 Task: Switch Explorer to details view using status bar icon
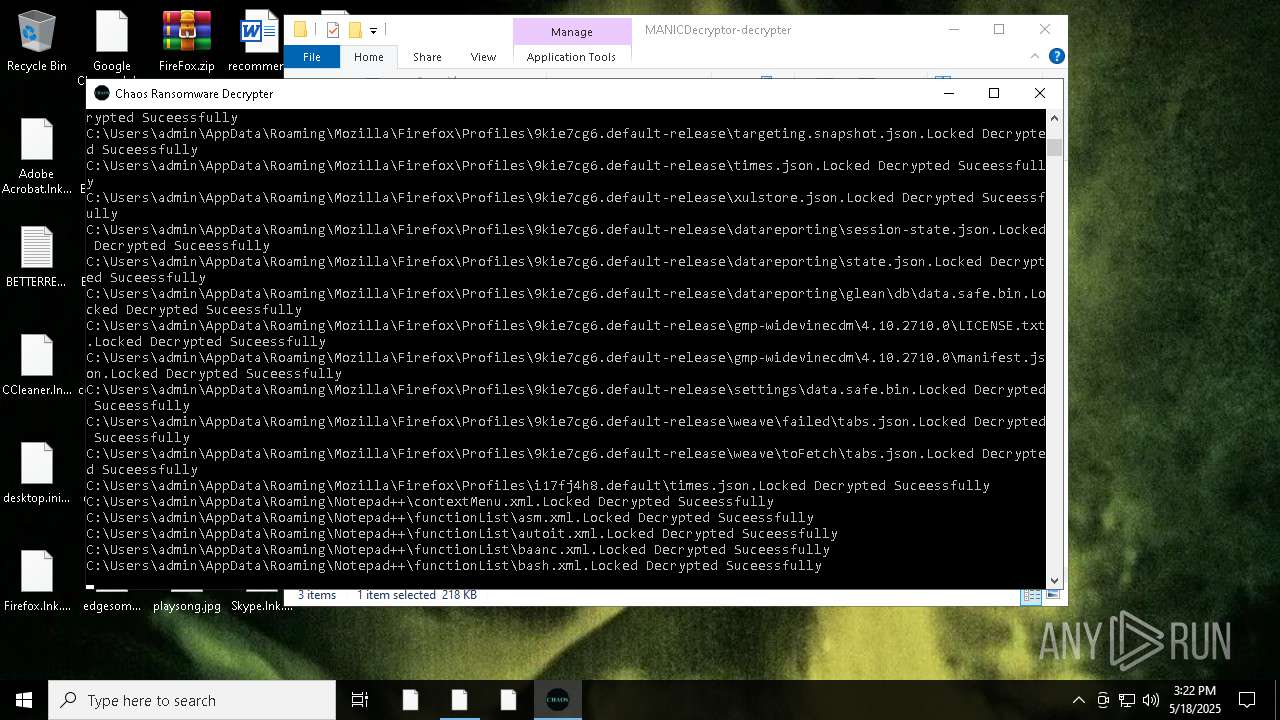pyautogui.click(x=1030, y=595)
